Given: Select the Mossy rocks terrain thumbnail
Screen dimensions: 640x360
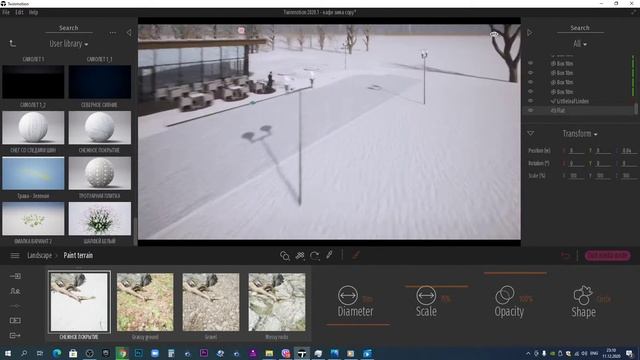Looking at the screenshot, I should (277, 302).
